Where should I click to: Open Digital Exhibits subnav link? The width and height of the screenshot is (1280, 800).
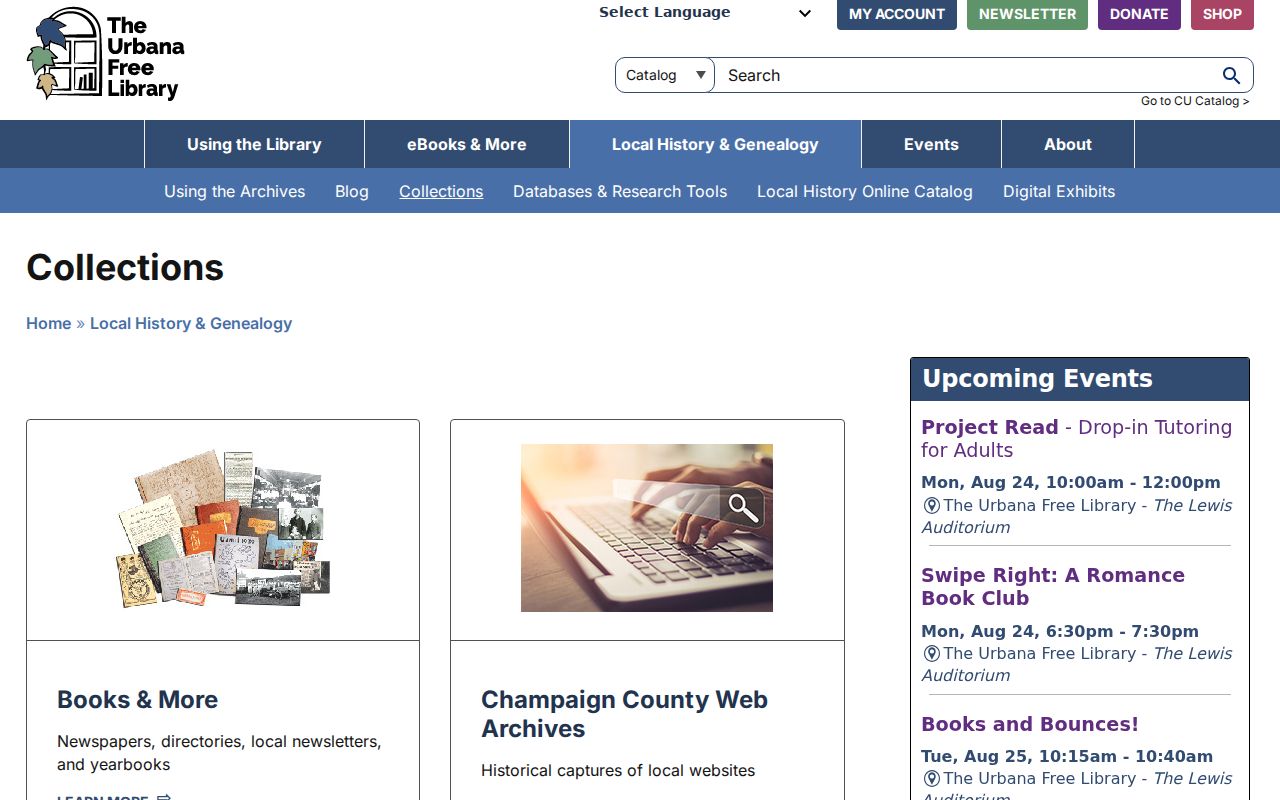[x=1059, y=191]
